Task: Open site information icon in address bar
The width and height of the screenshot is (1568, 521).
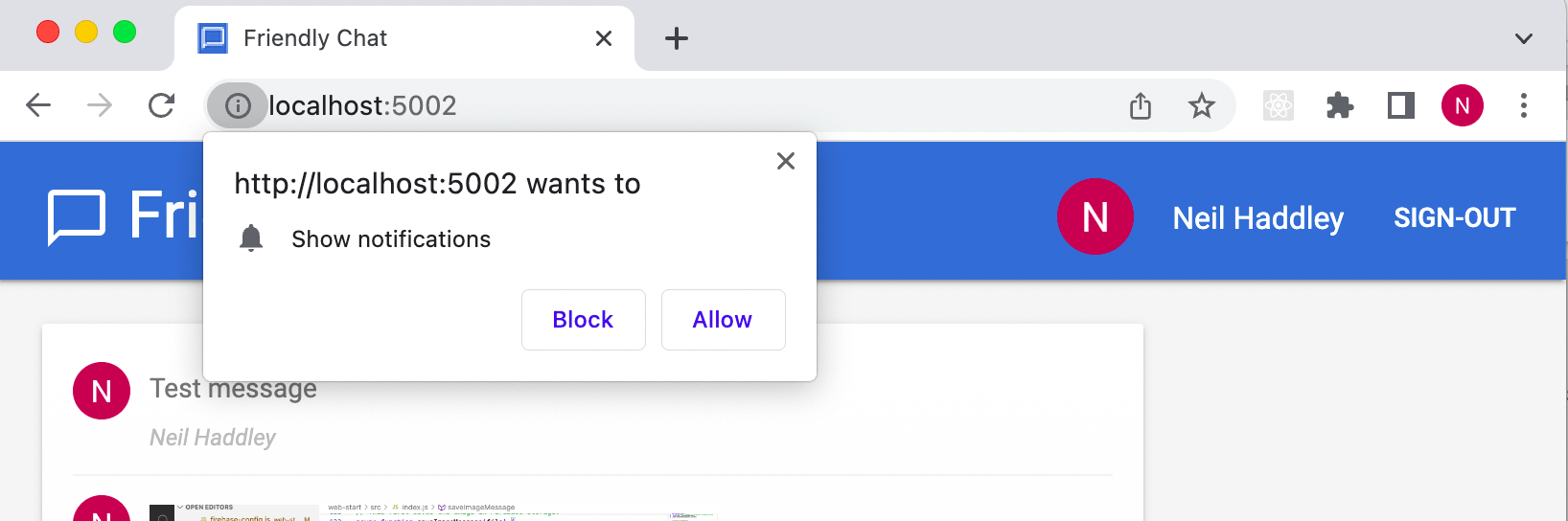Action: pos(238,105)
